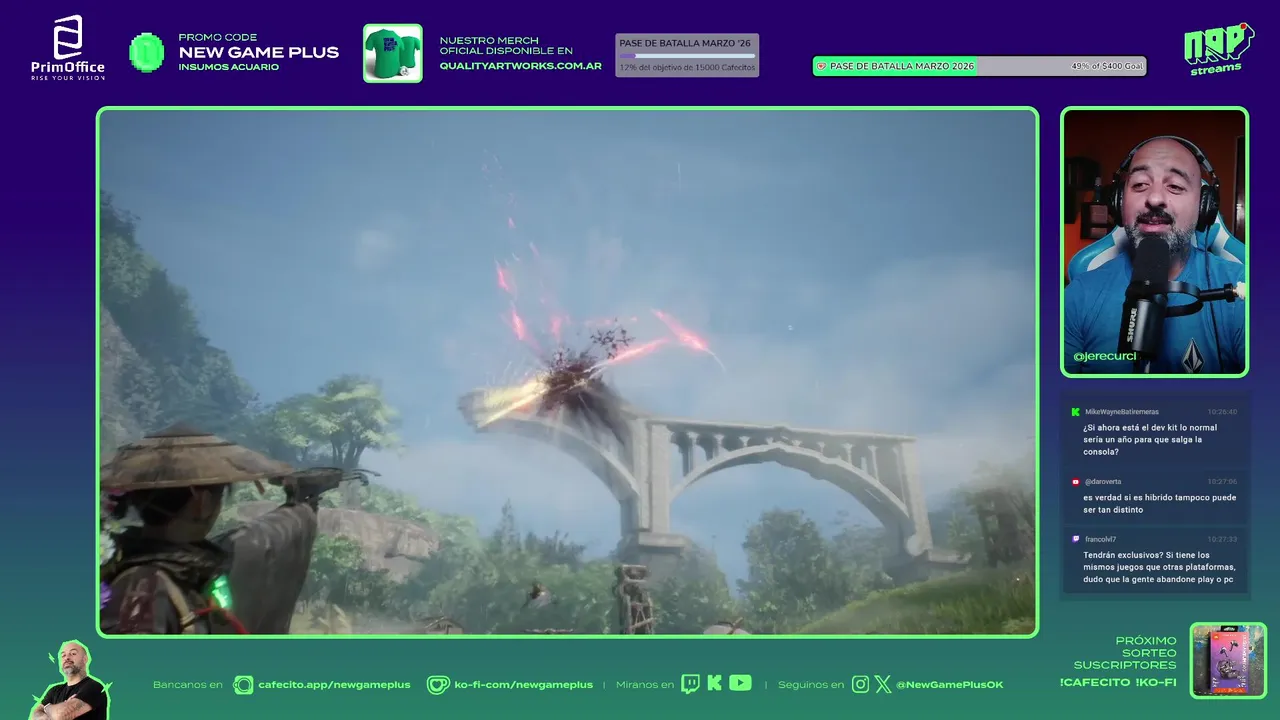1280x720 pixels.
Task: Click the 'Bancanos en' label
Action: click(x=188, y=684)
